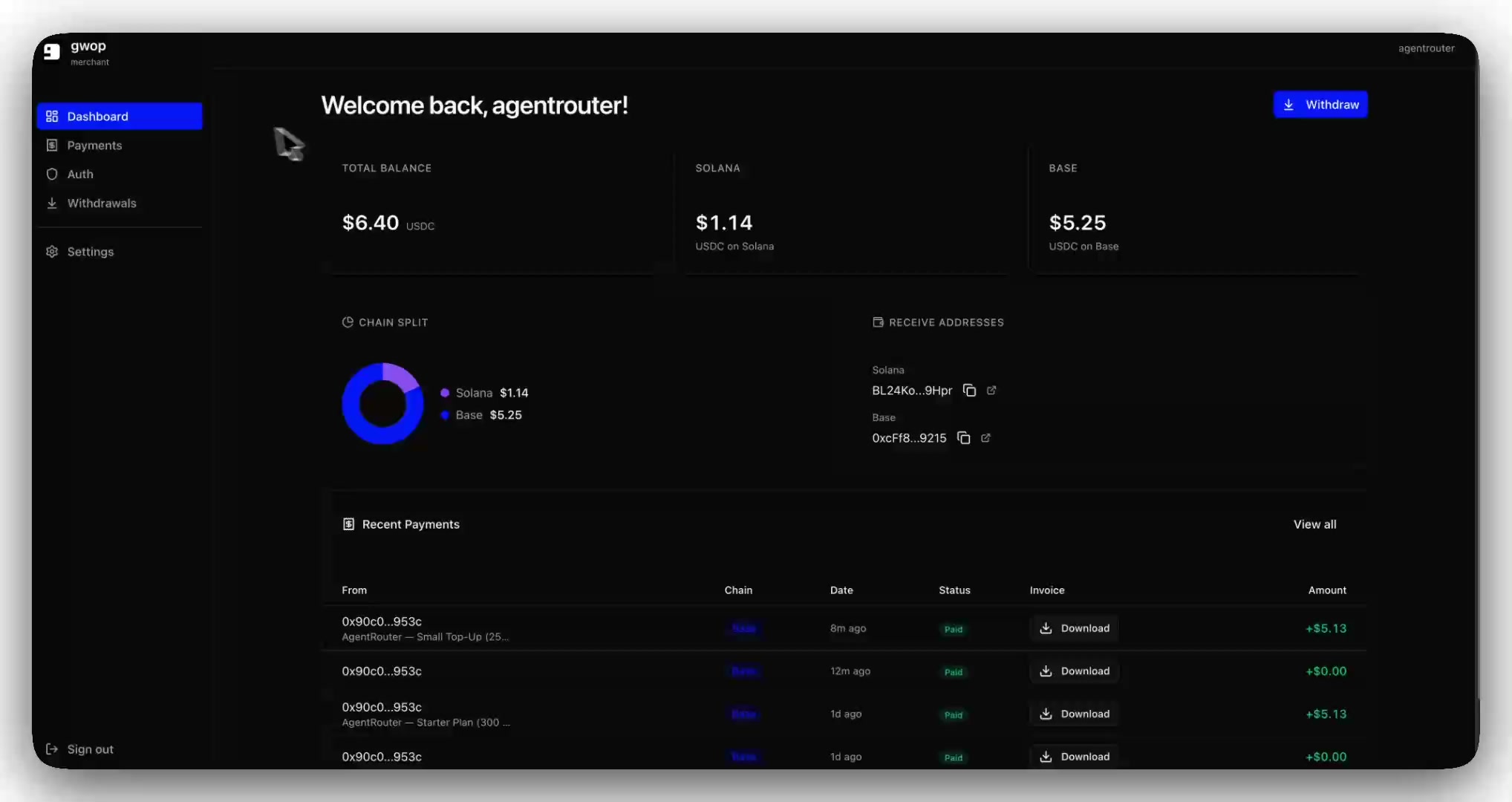Click the Chain Split pie chart icon
Image resolution: width=1512 pixels, height=802 pixels.
pyautogui.click(x=348, y=322)
